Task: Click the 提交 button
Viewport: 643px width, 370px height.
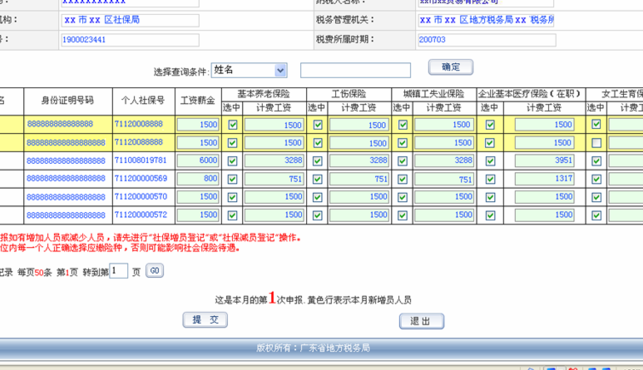Action: coord(205,320)
